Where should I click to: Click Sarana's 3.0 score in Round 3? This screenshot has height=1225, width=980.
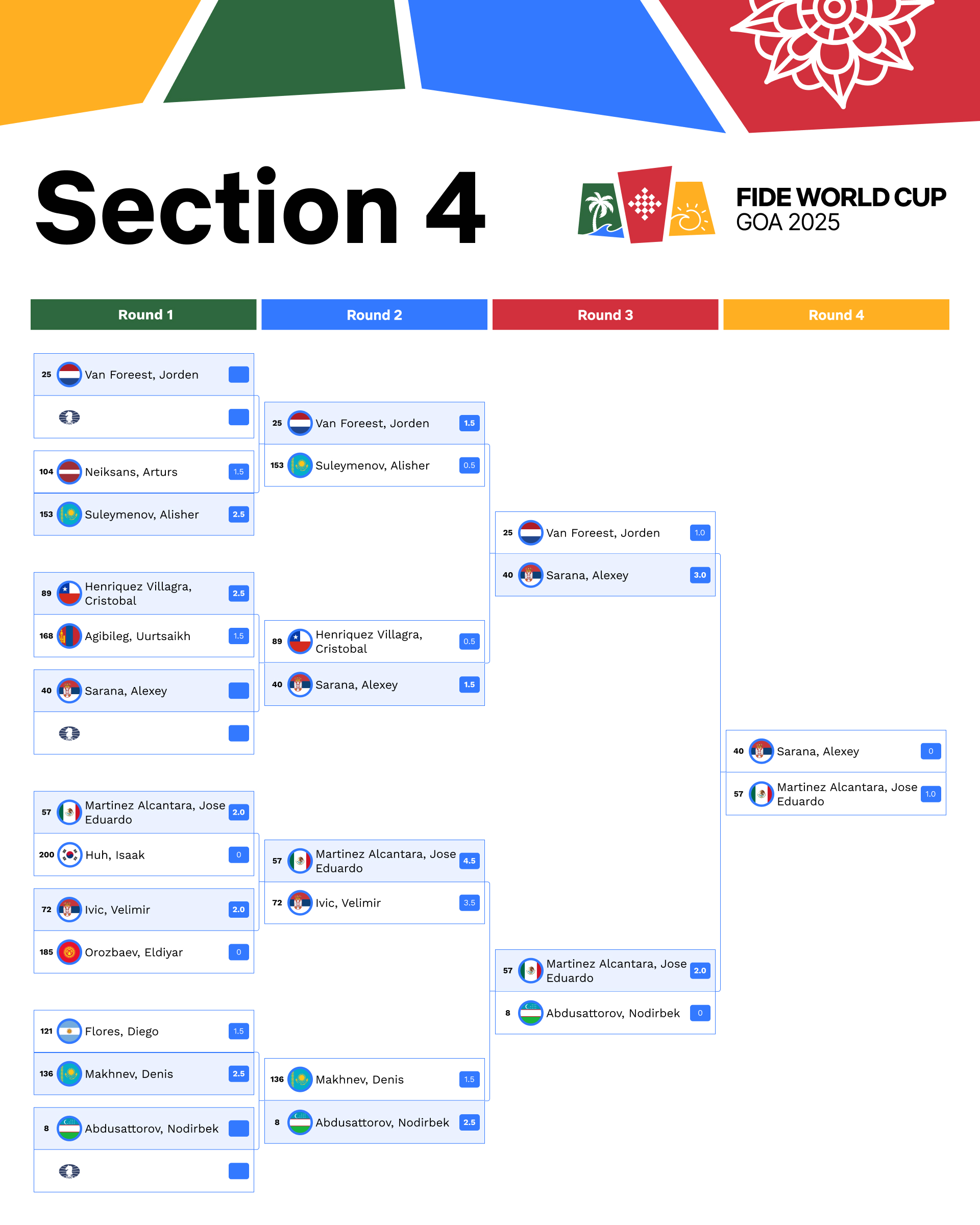click(700, 575)
